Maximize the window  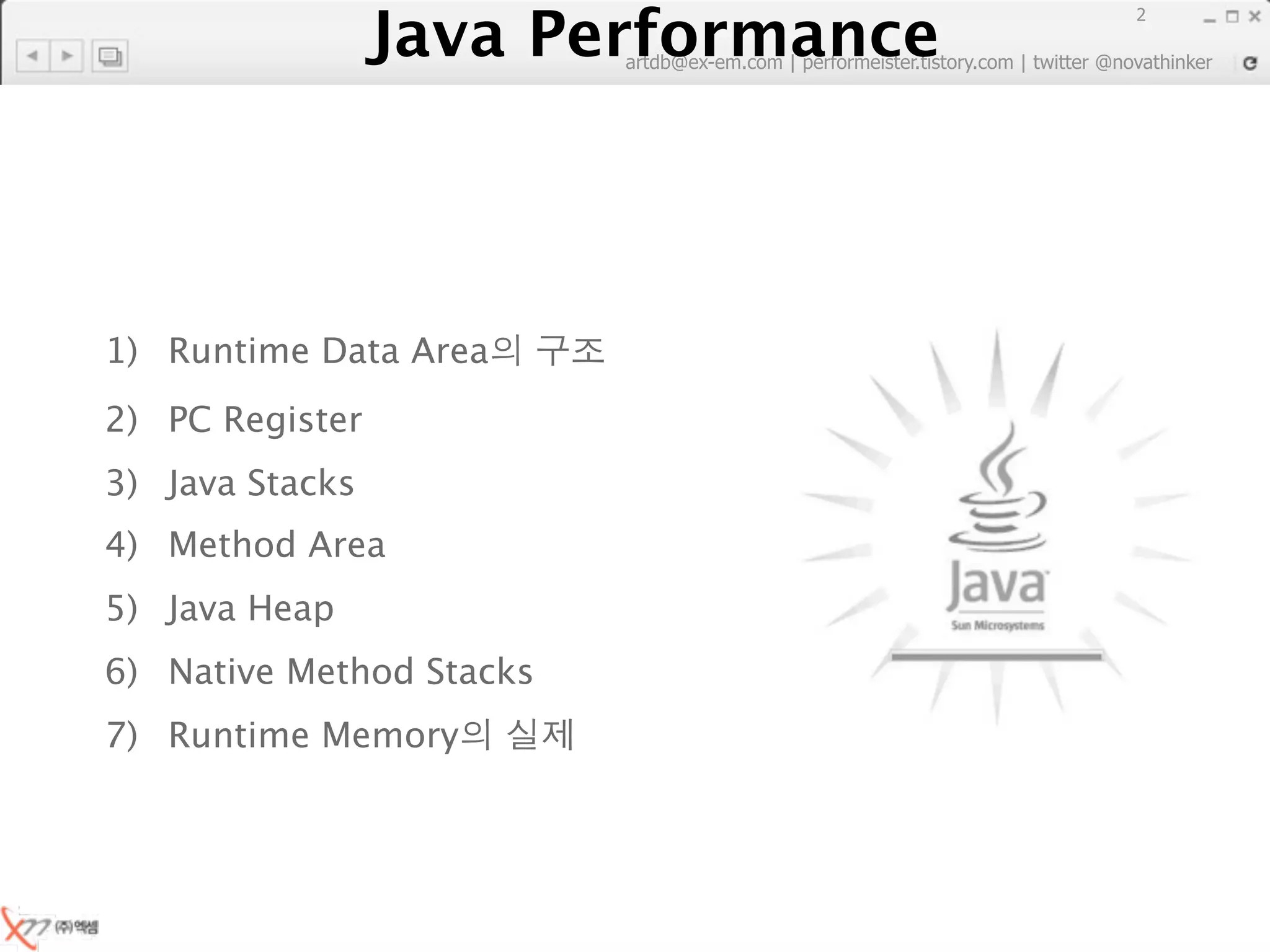[x=1232, y=17]
